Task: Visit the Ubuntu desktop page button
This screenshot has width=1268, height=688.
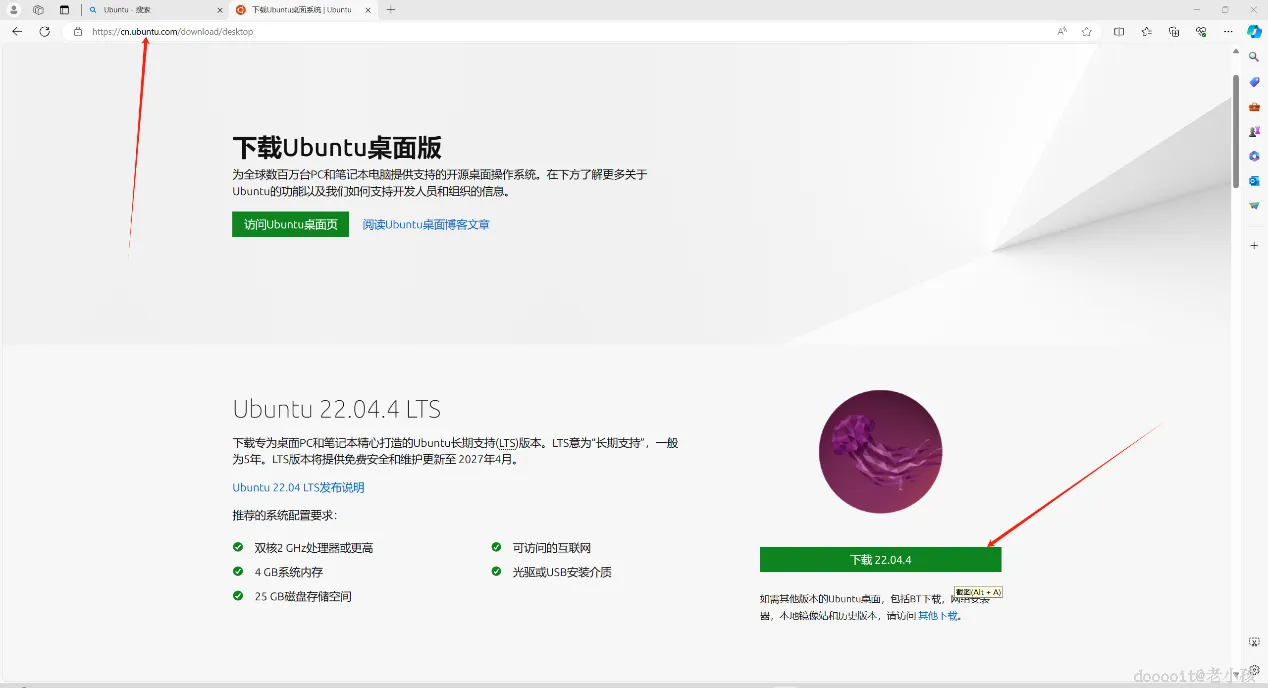Action: (290, 224)
